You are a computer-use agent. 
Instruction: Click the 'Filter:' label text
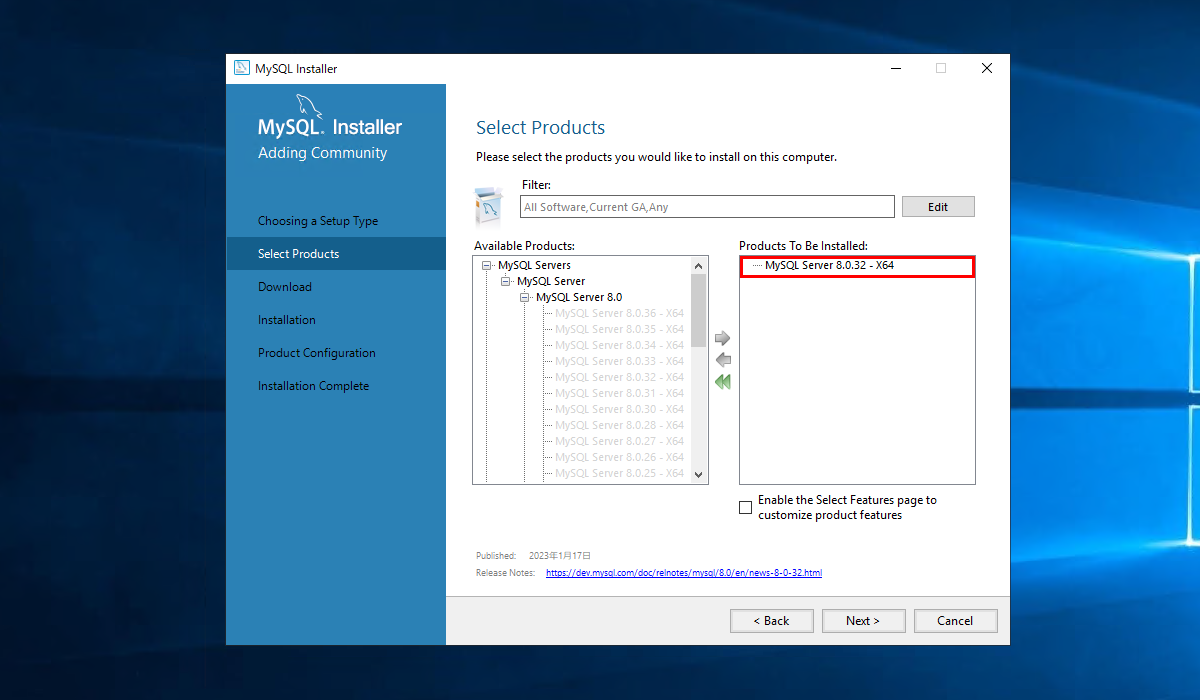pos(537,185)
